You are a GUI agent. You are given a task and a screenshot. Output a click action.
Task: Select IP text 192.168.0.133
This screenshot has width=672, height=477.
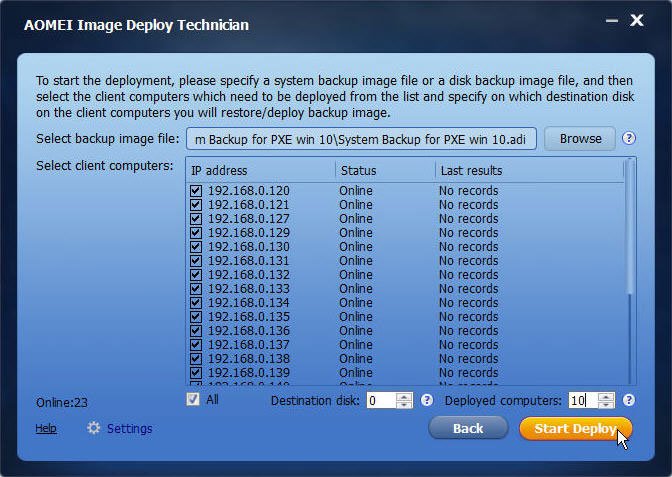click(x=249, y=289)
